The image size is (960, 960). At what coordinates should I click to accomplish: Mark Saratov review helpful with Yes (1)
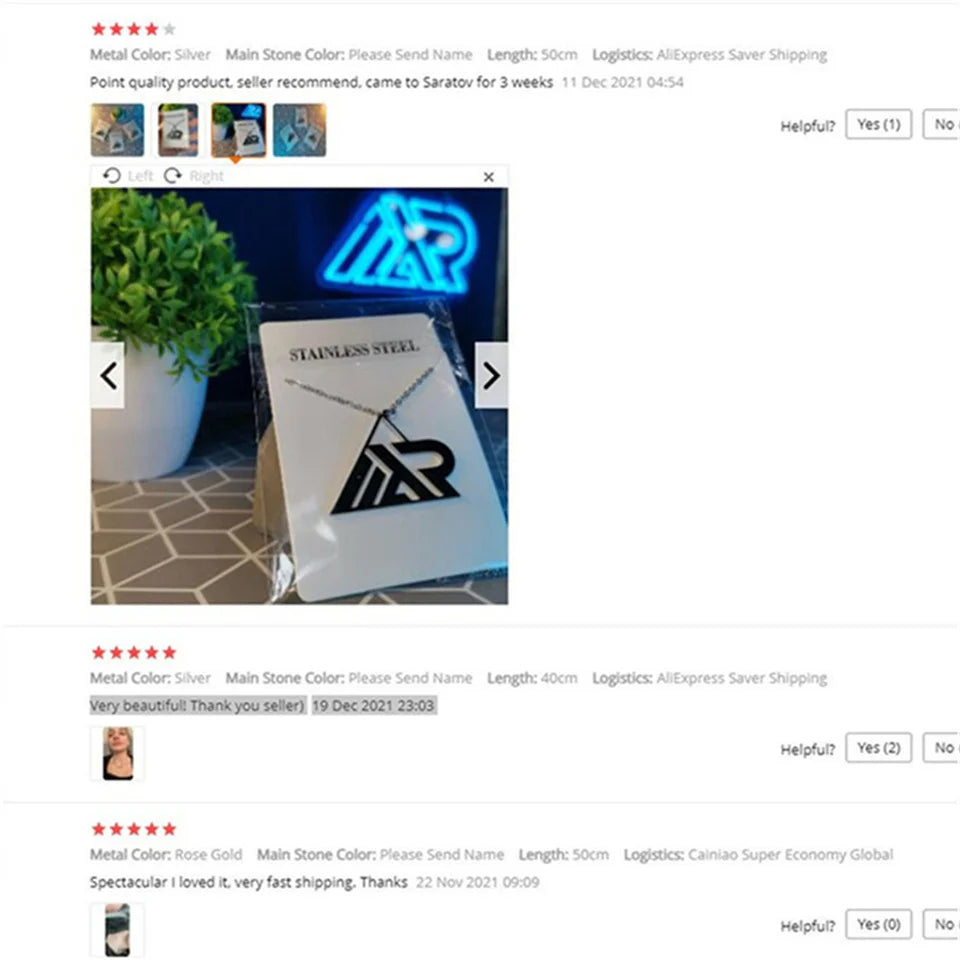point(879,124)
